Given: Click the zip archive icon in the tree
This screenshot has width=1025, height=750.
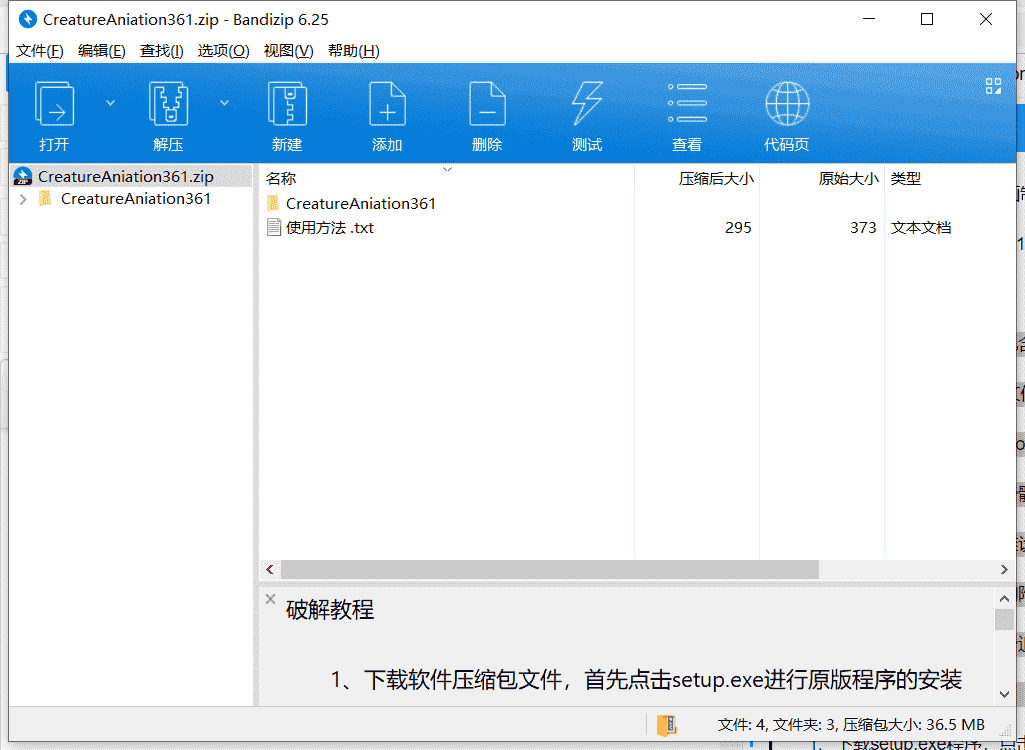Looking at the screenshot, I should 23,177.
